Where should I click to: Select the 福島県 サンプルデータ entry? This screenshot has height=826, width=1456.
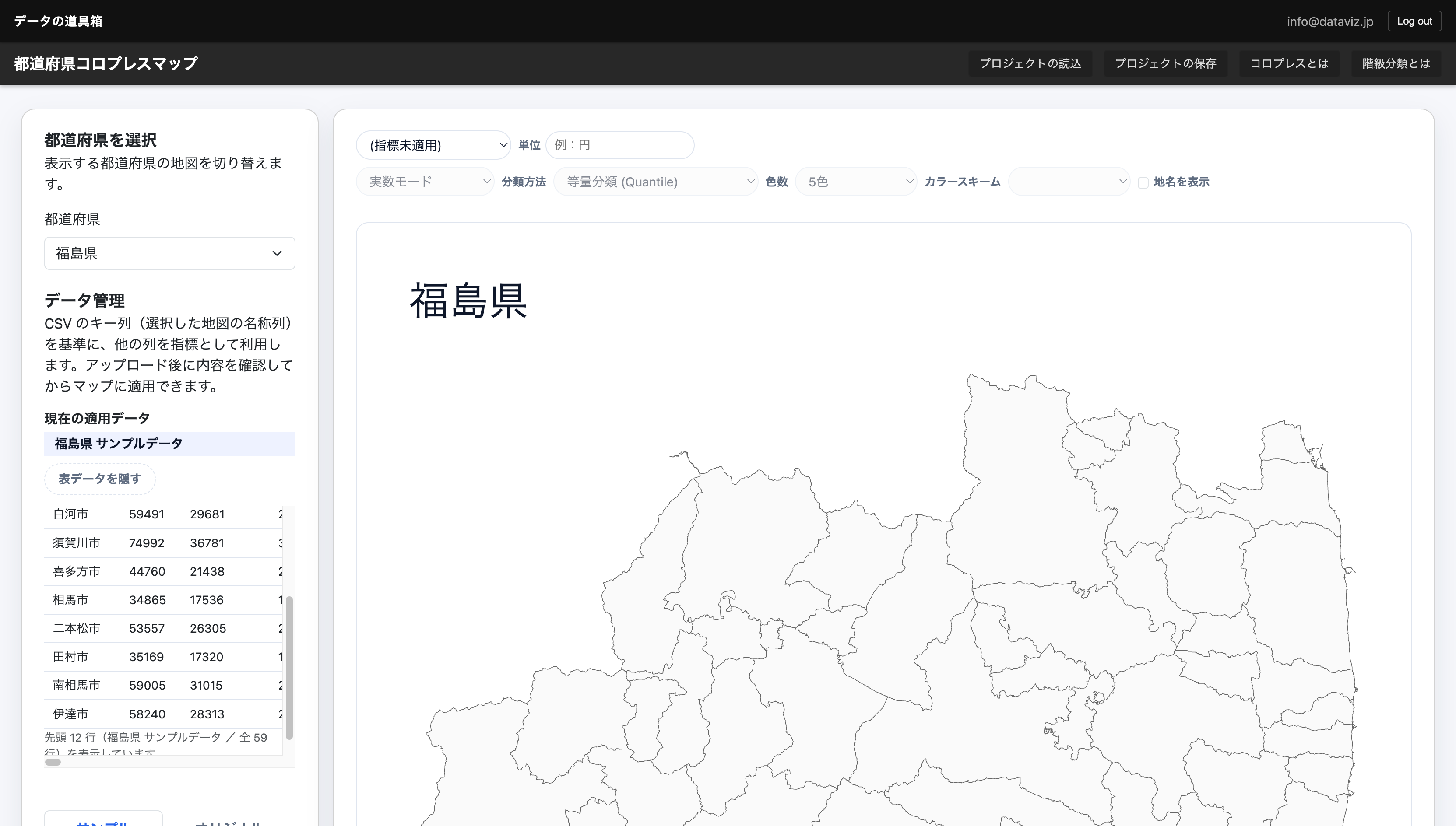169,444
